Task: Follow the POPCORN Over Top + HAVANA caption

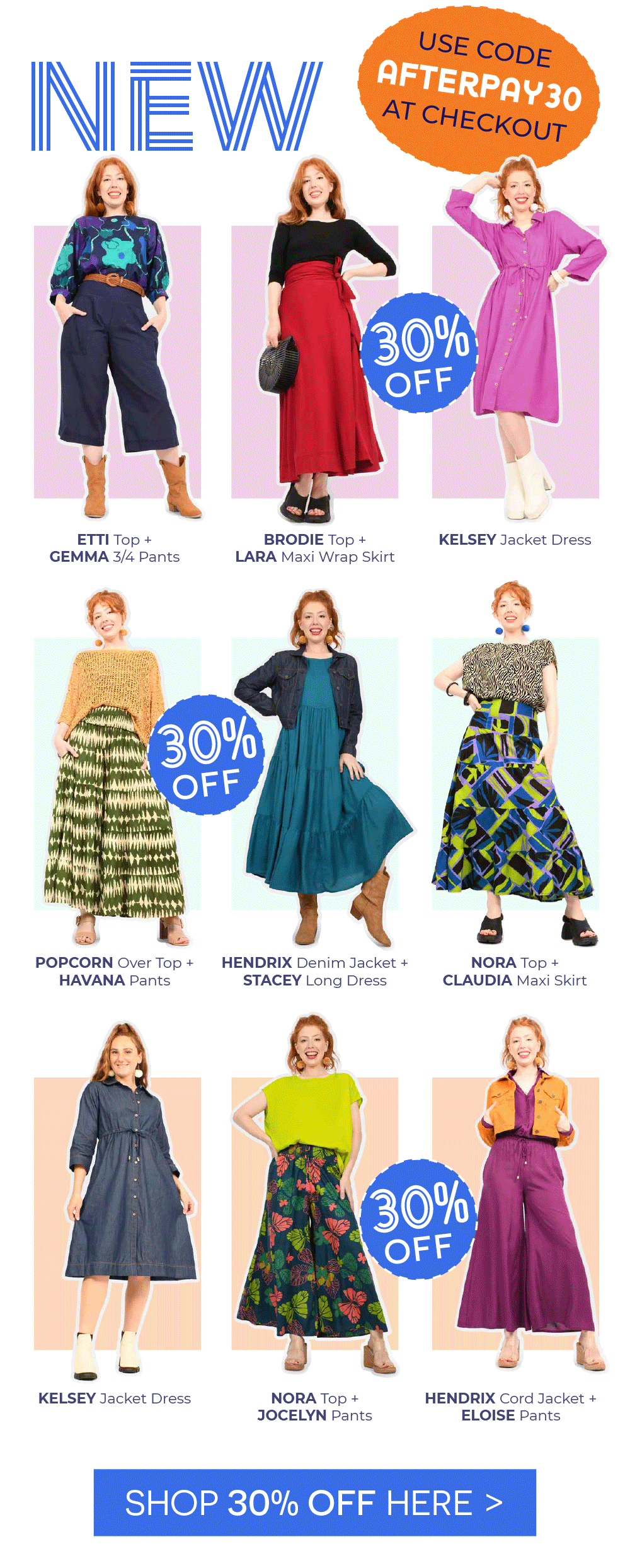Action: pyautogui.click(x=115, y=972)
